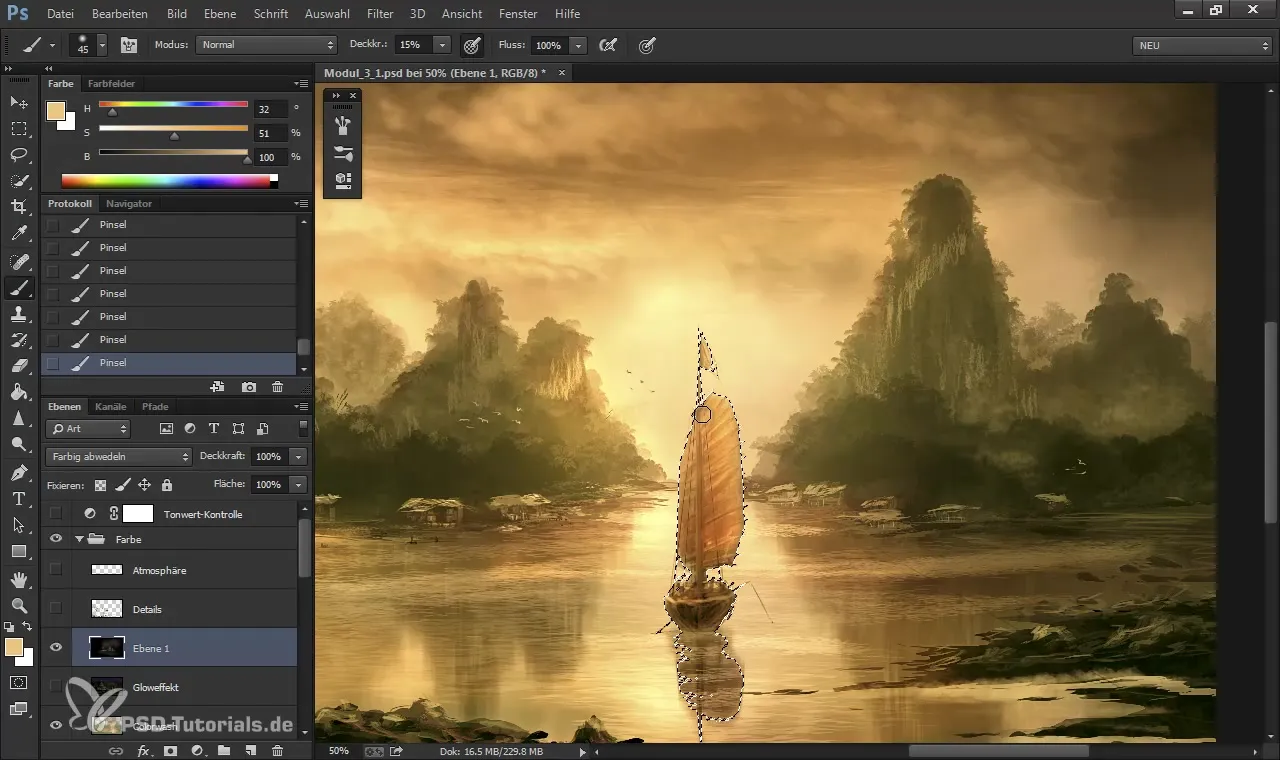Click the foreground color swatch in Farbe panel
Image resolution: width=1280 pixels, height=760 pixels.
(55, 110)
